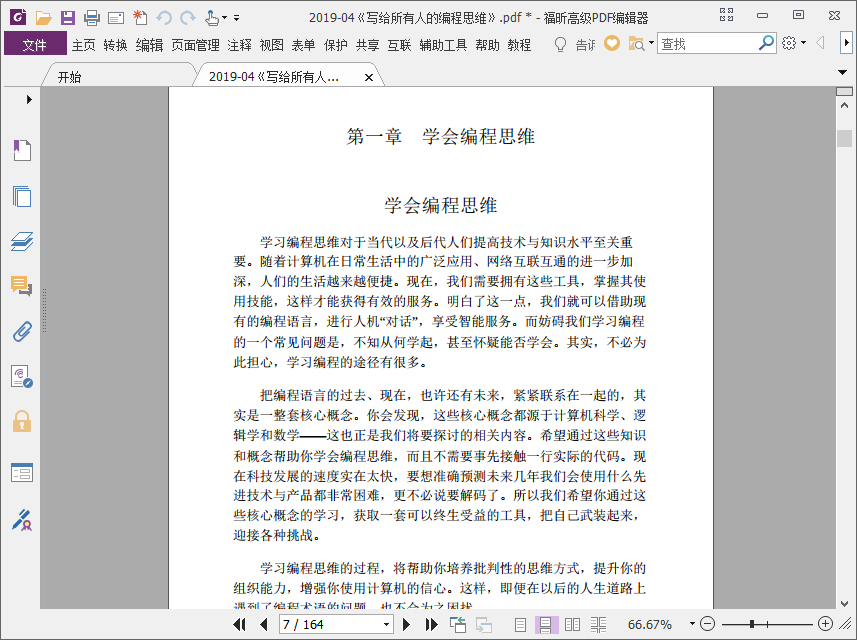This screenshot has height=640, width=857.
Task: Open the Bookmarks panel
Action: pos(22,150)
